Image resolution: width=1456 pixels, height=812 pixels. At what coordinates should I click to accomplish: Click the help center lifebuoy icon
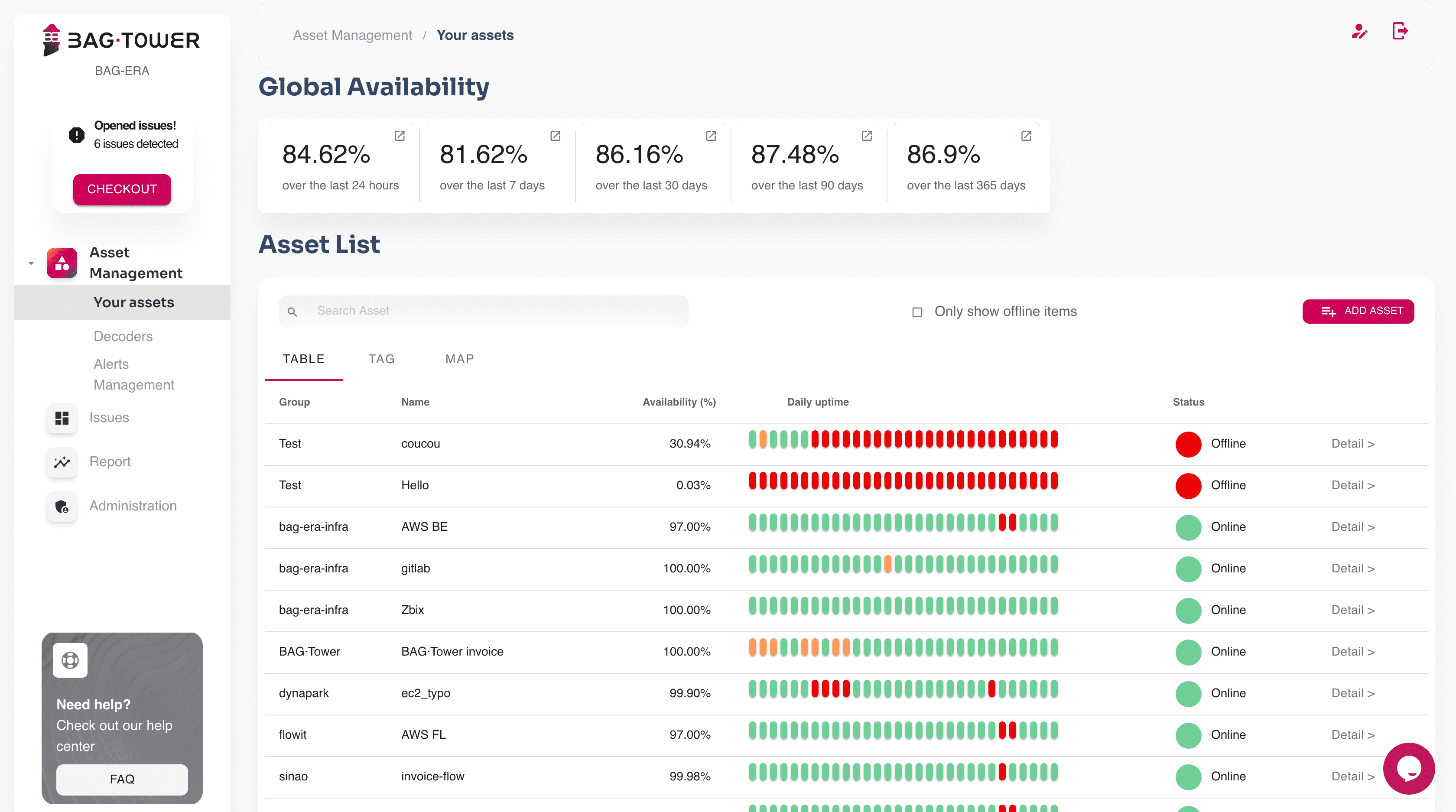(x=70, y=660)
